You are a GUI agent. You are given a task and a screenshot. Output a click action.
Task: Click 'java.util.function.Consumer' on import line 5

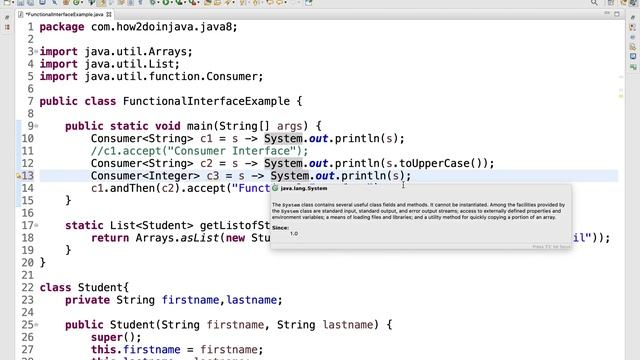click(x=171, y=77)
